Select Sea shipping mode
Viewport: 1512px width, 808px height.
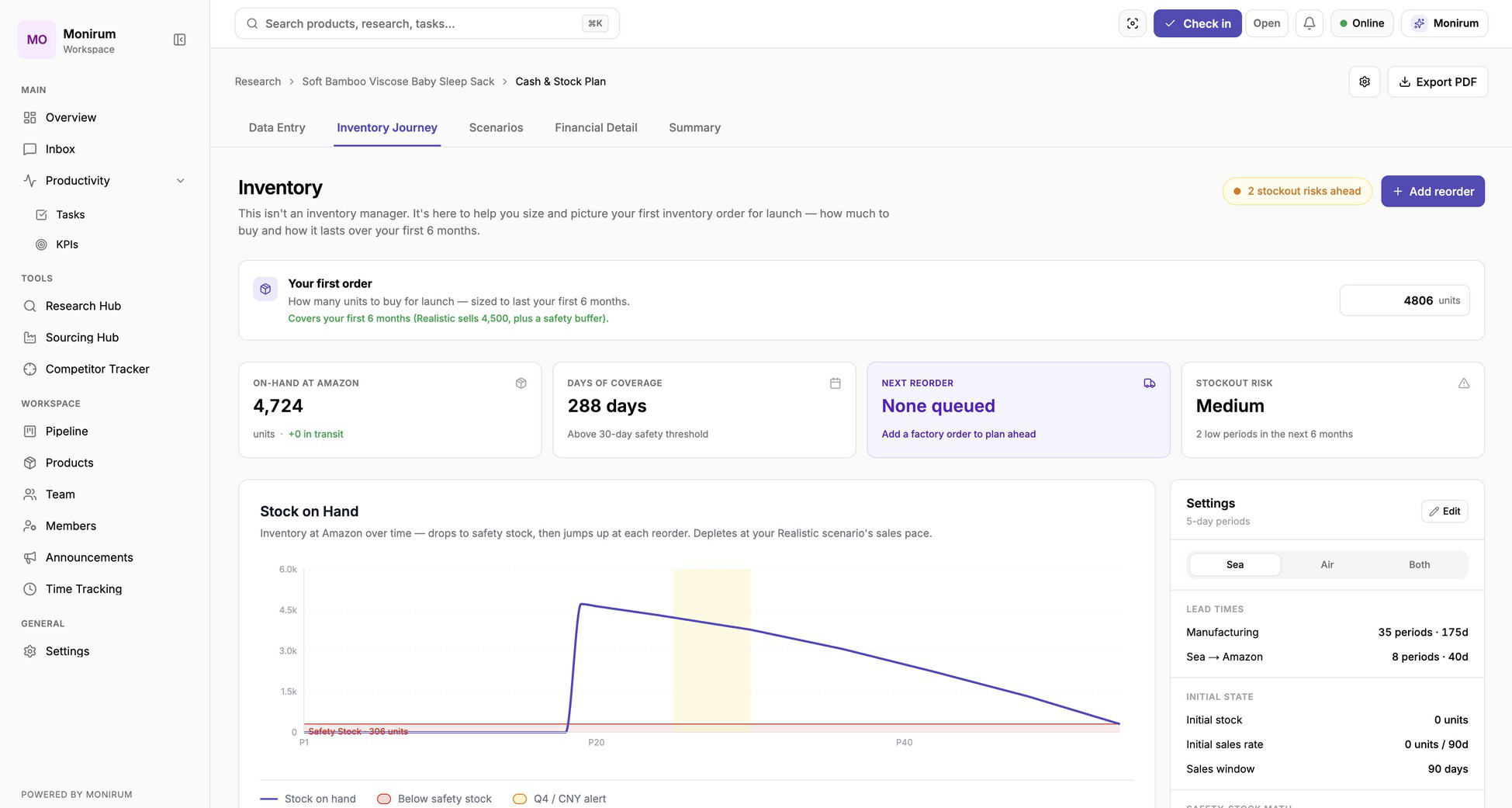tap(1235, 564)
